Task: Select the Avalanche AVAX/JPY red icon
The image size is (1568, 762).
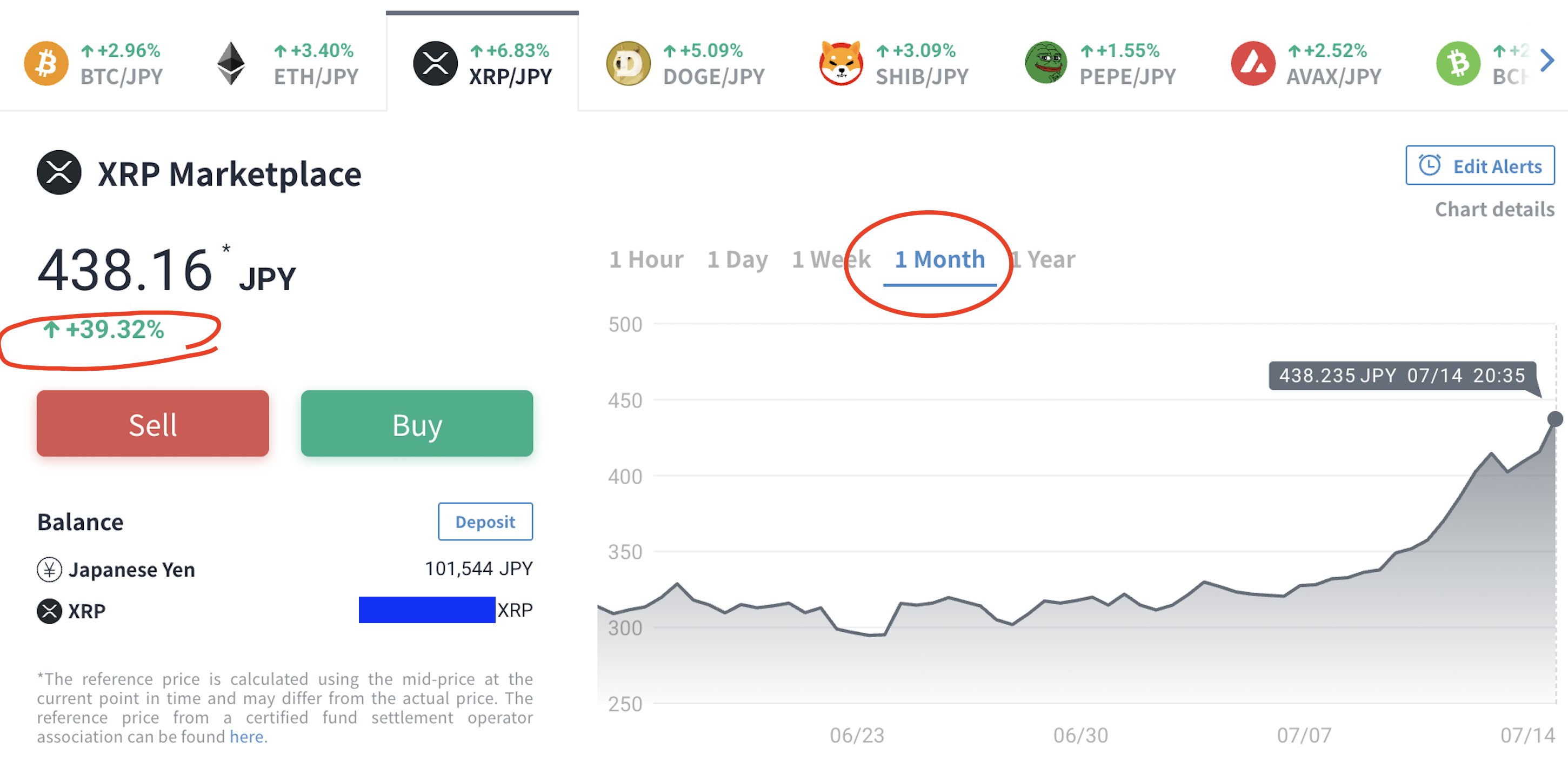Action: pos(1252,63)
